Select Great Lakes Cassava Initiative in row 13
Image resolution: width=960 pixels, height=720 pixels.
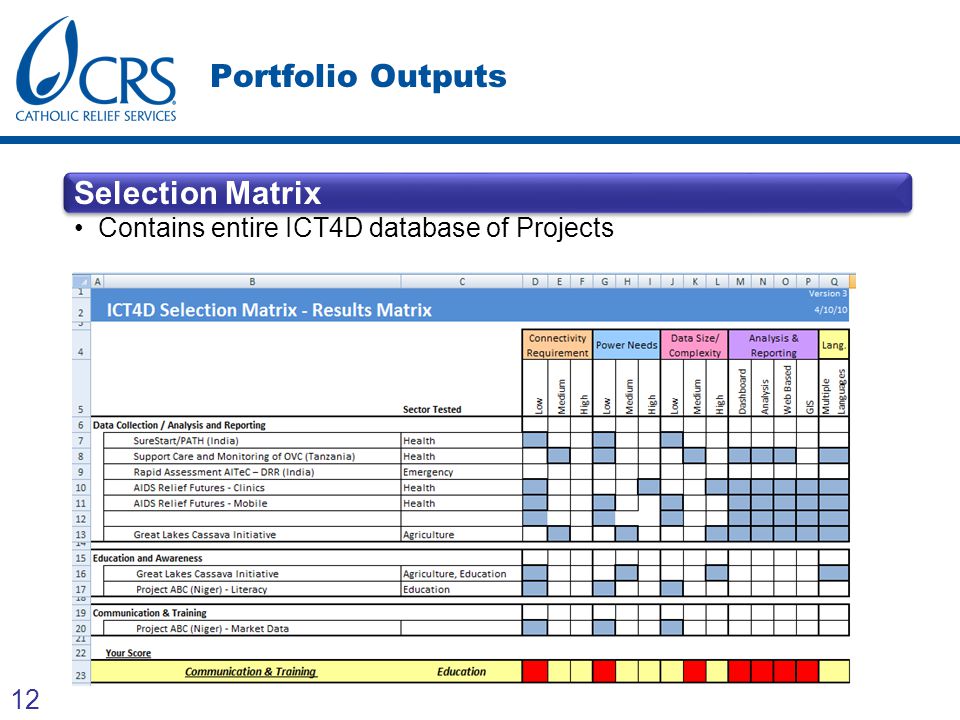point(252,534)
